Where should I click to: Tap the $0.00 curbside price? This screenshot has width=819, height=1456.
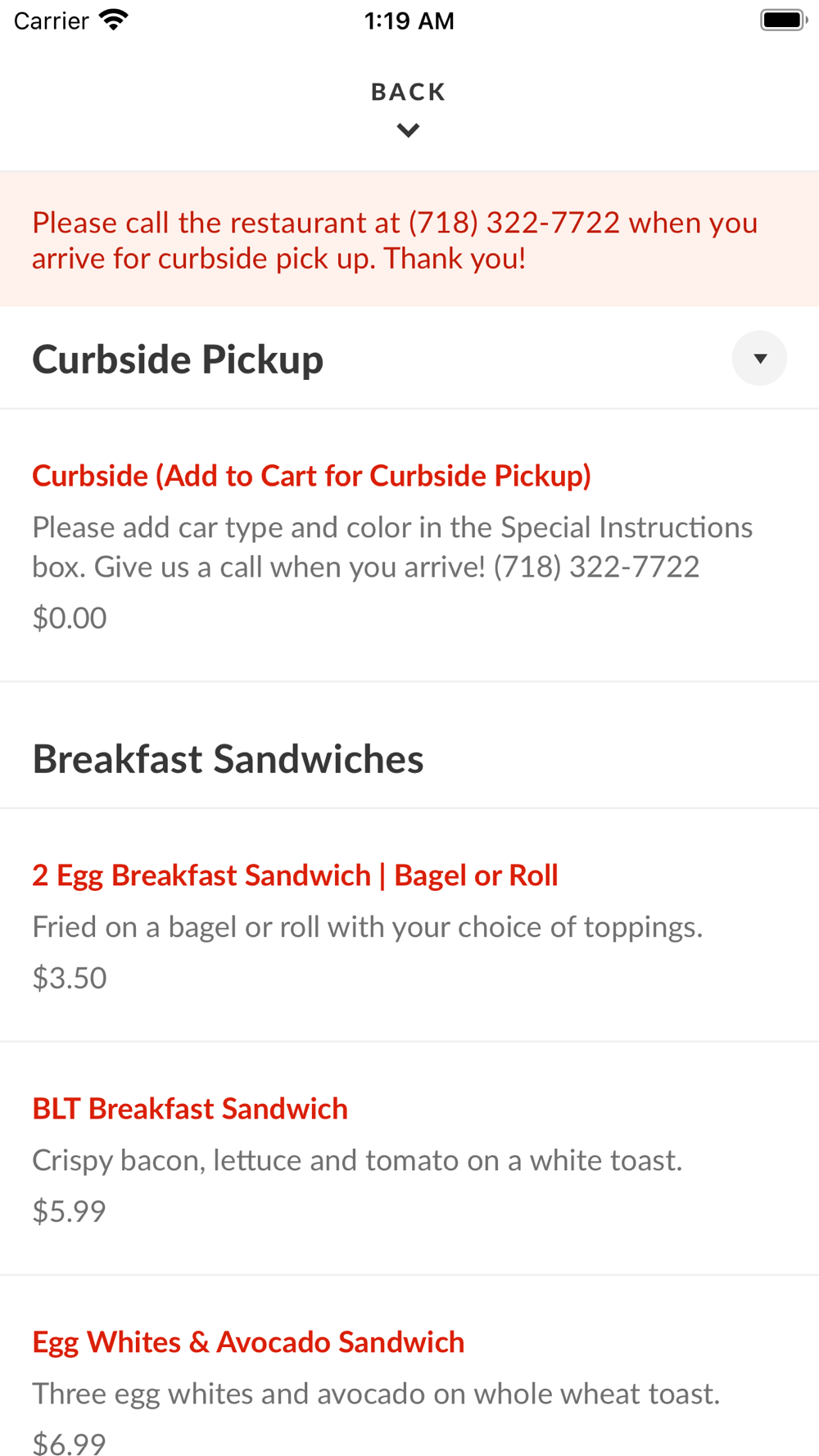coord(70,617)
